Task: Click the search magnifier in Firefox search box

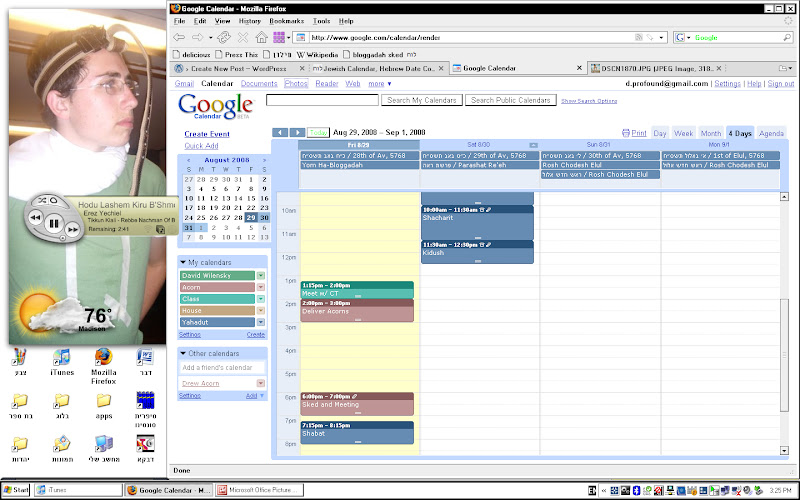Action: [x=787, y=37]
